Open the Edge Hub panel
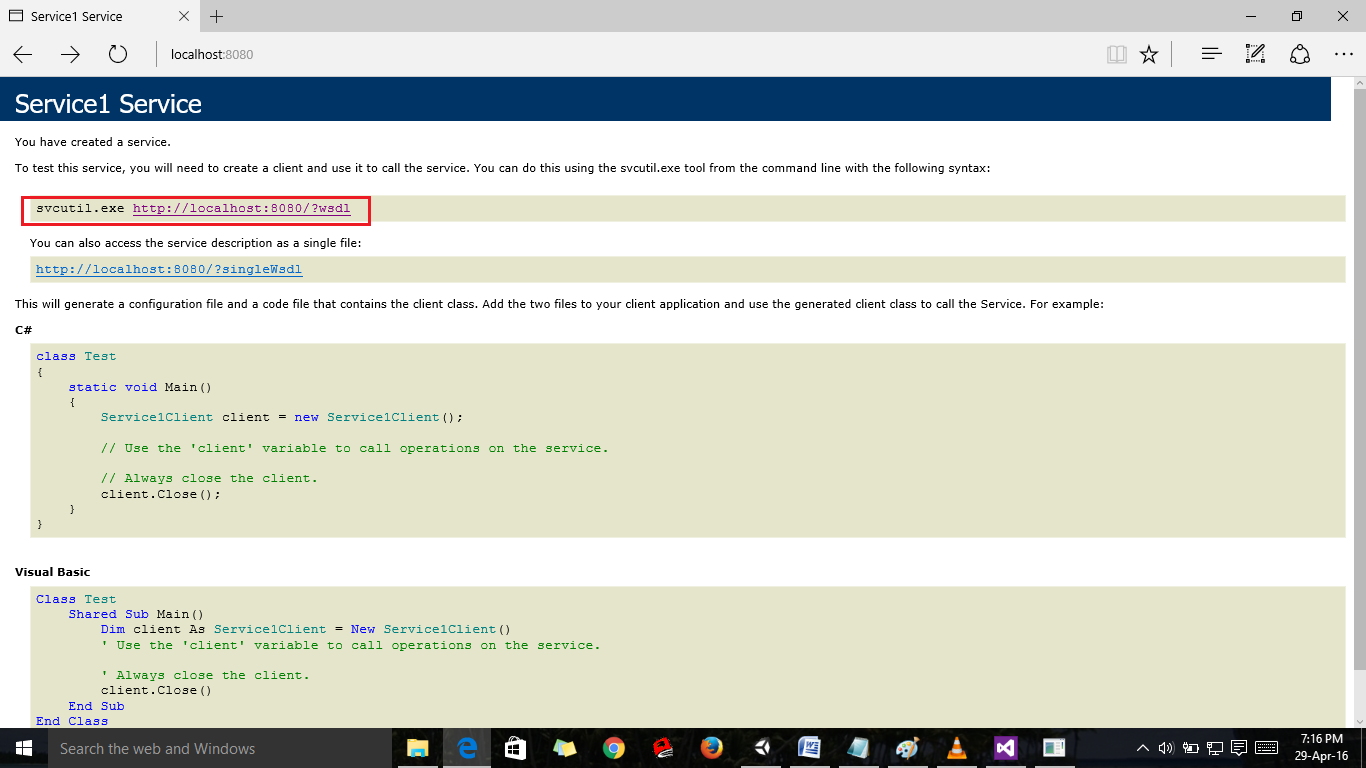 click(x=1212, y=54)
